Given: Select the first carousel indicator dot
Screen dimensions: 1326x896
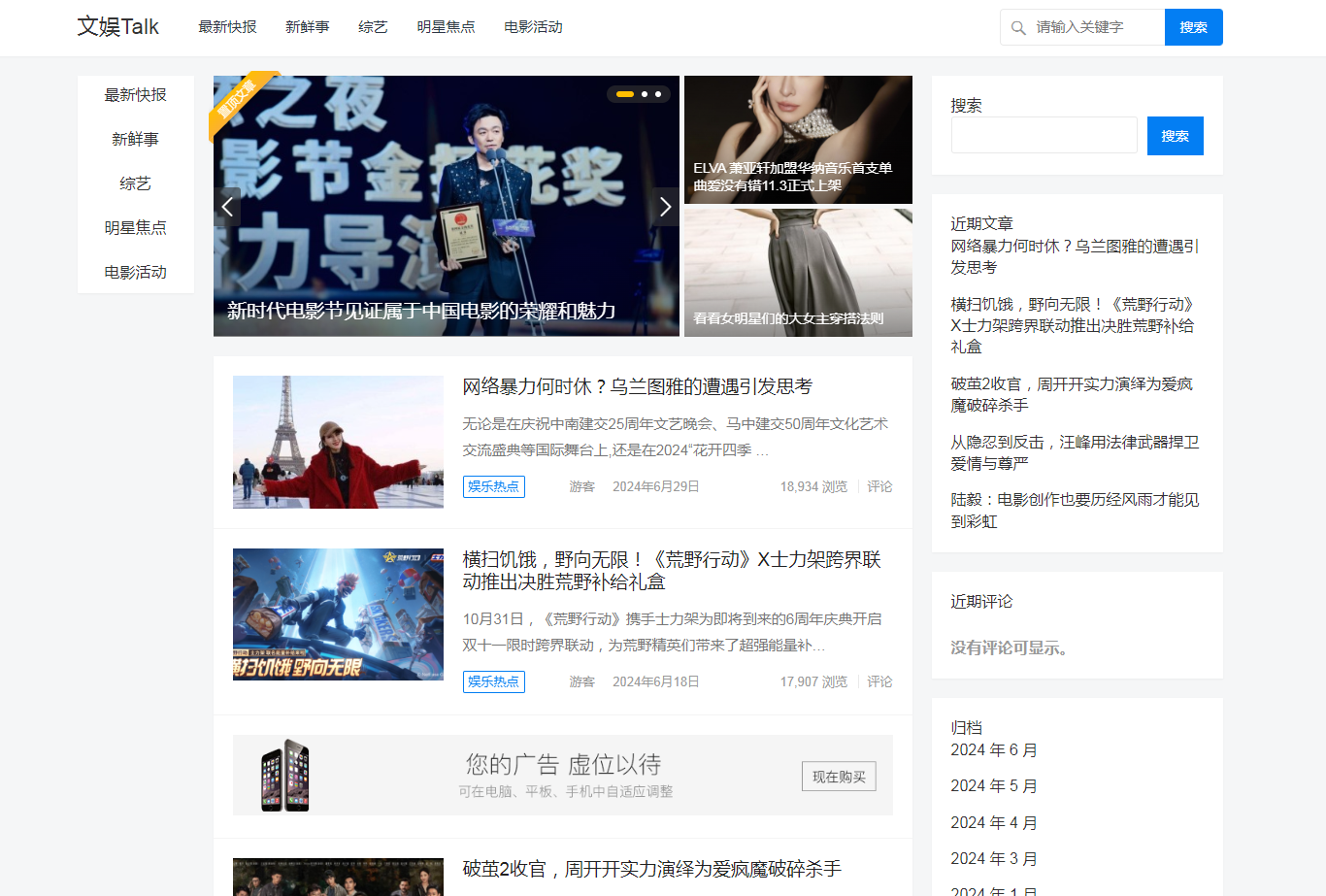Looking at the screenshot, I should pos(625,94).
